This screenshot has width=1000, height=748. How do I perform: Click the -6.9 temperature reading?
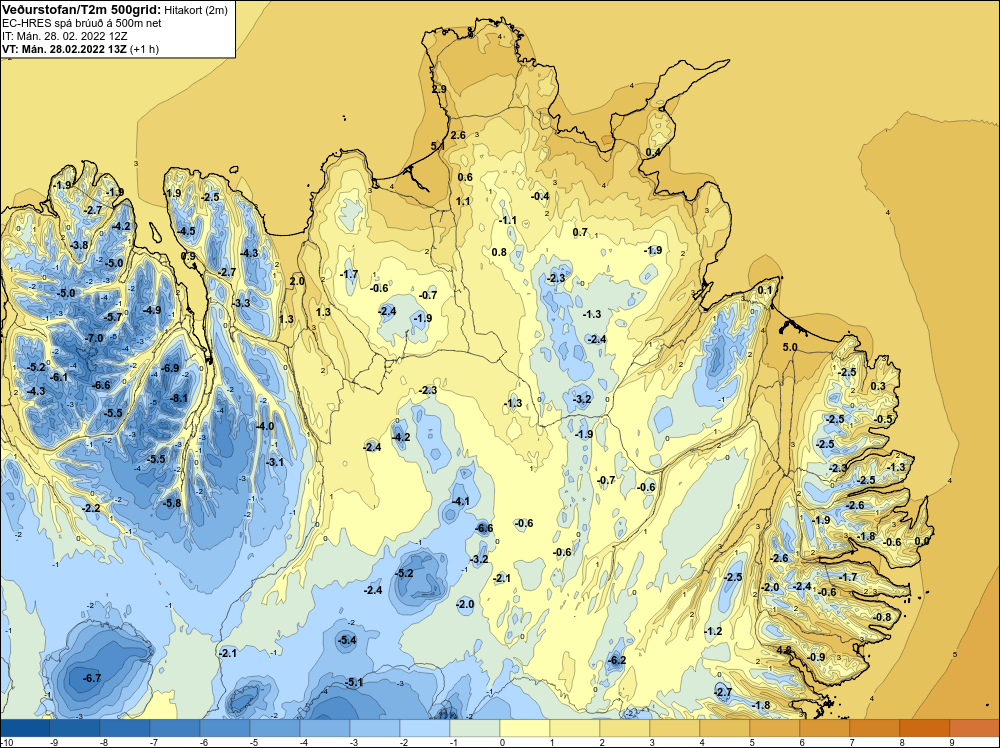170,368
